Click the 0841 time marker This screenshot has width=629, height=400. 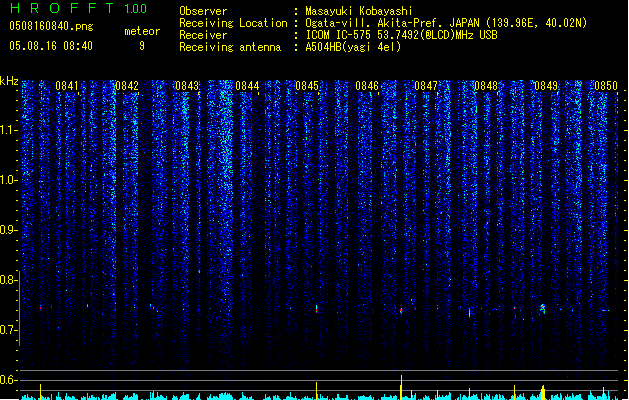tap(67, 85)
